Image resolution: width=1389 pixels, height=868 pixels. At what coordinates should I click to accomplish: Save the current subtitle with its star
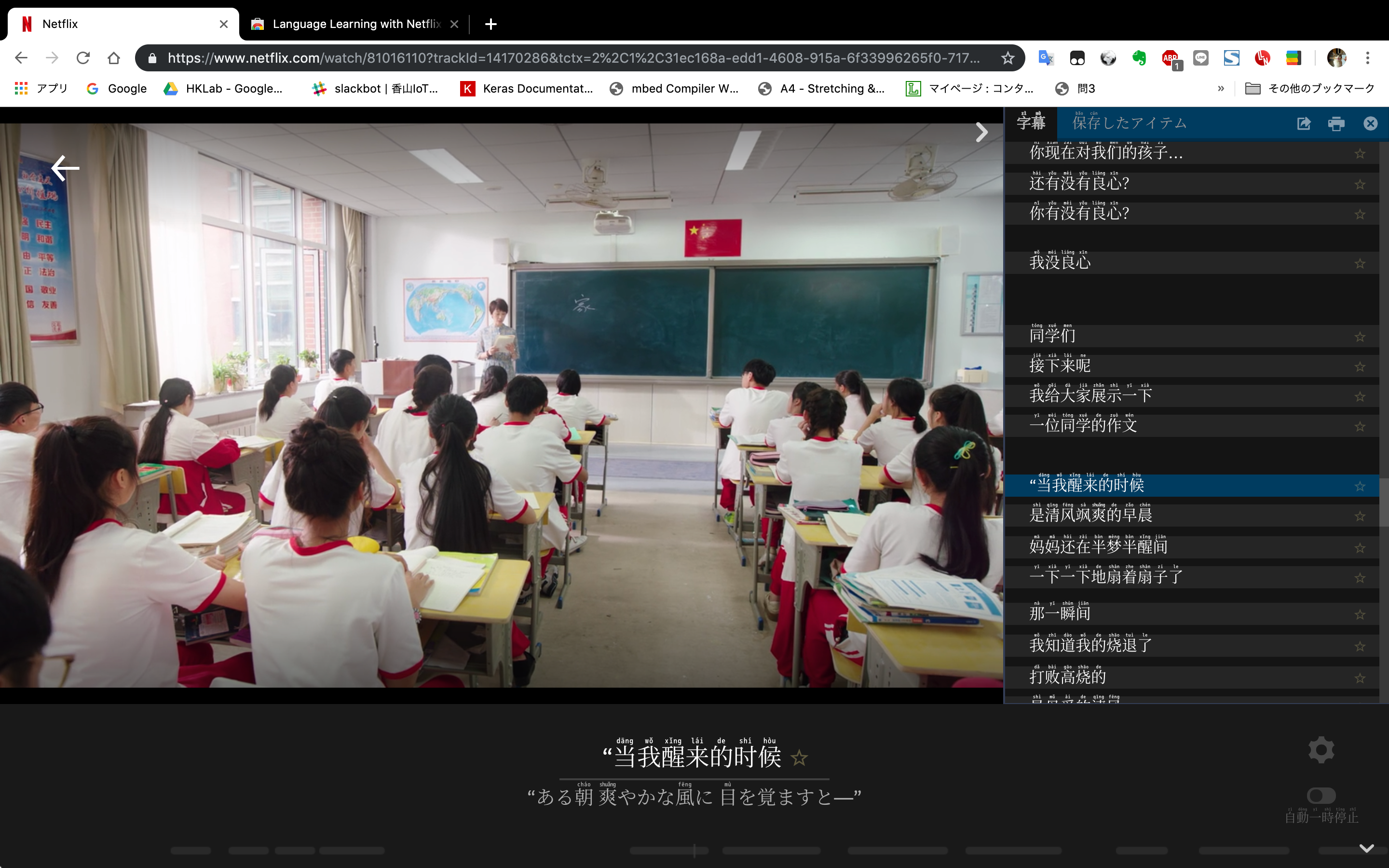[x=799, y=758]
